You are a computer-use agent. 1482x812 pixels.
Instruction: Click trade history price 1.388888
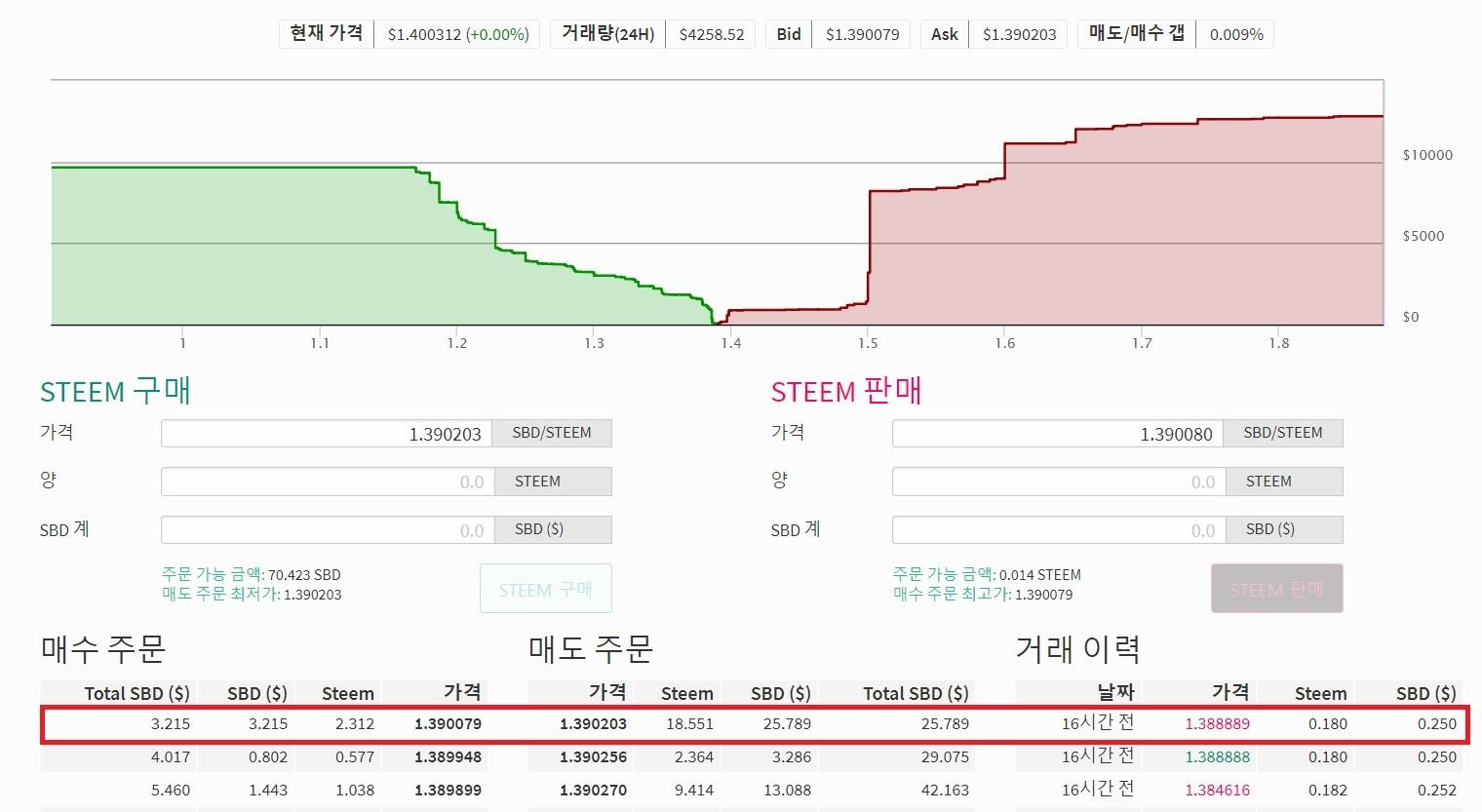[1217, 757]
